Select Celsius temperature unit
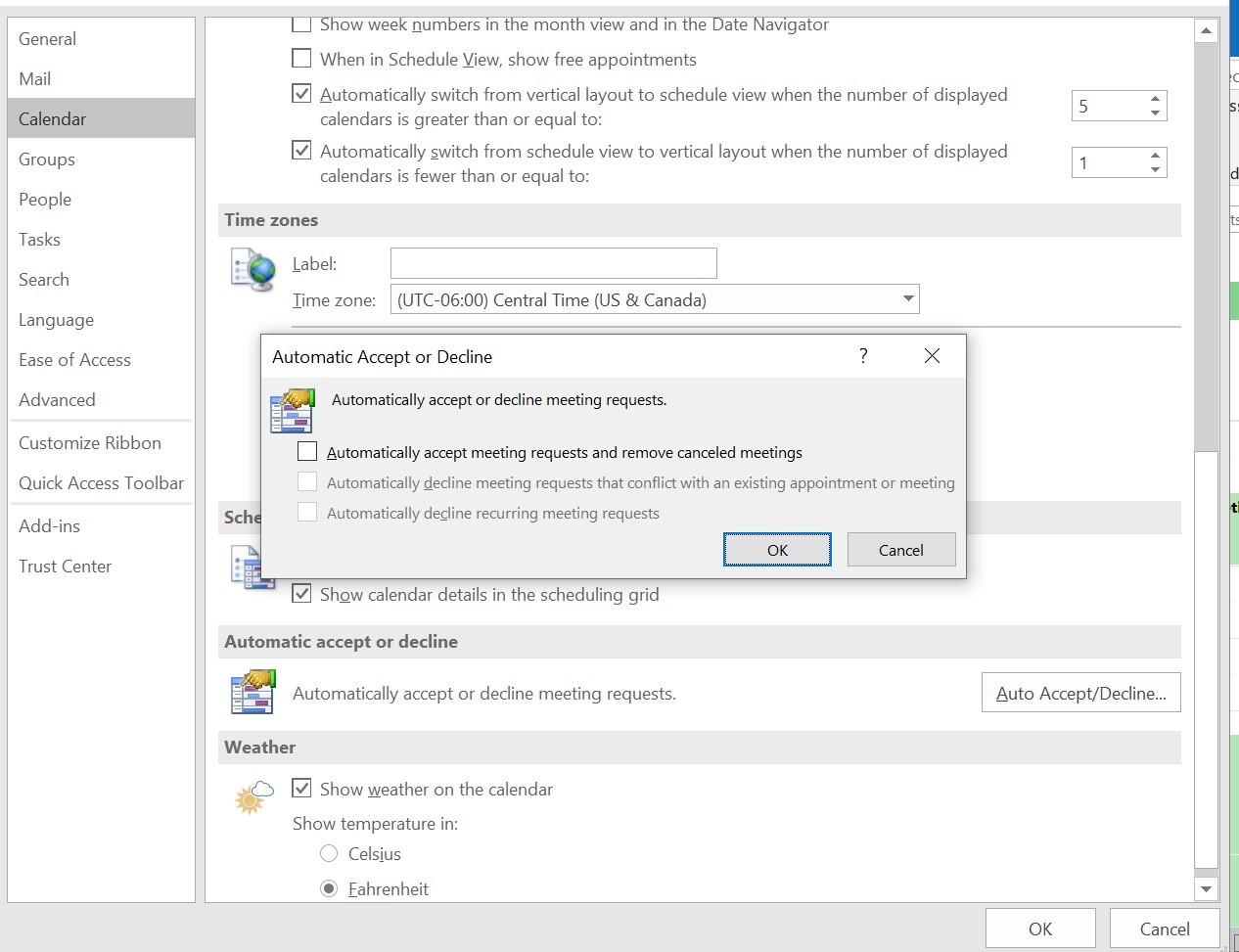The image size is (1239, 952). [329, 853]
